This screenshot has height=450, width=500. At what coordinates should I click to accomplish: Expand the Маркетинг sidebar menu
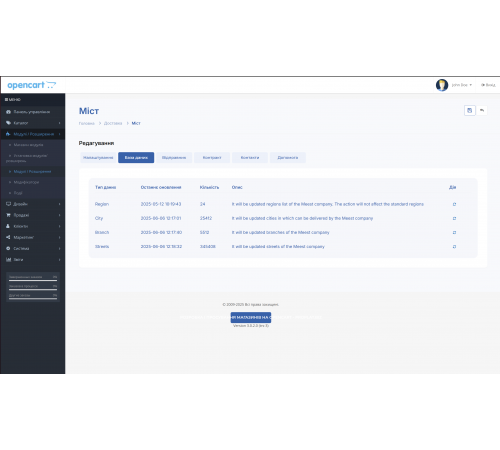[32, 237]
